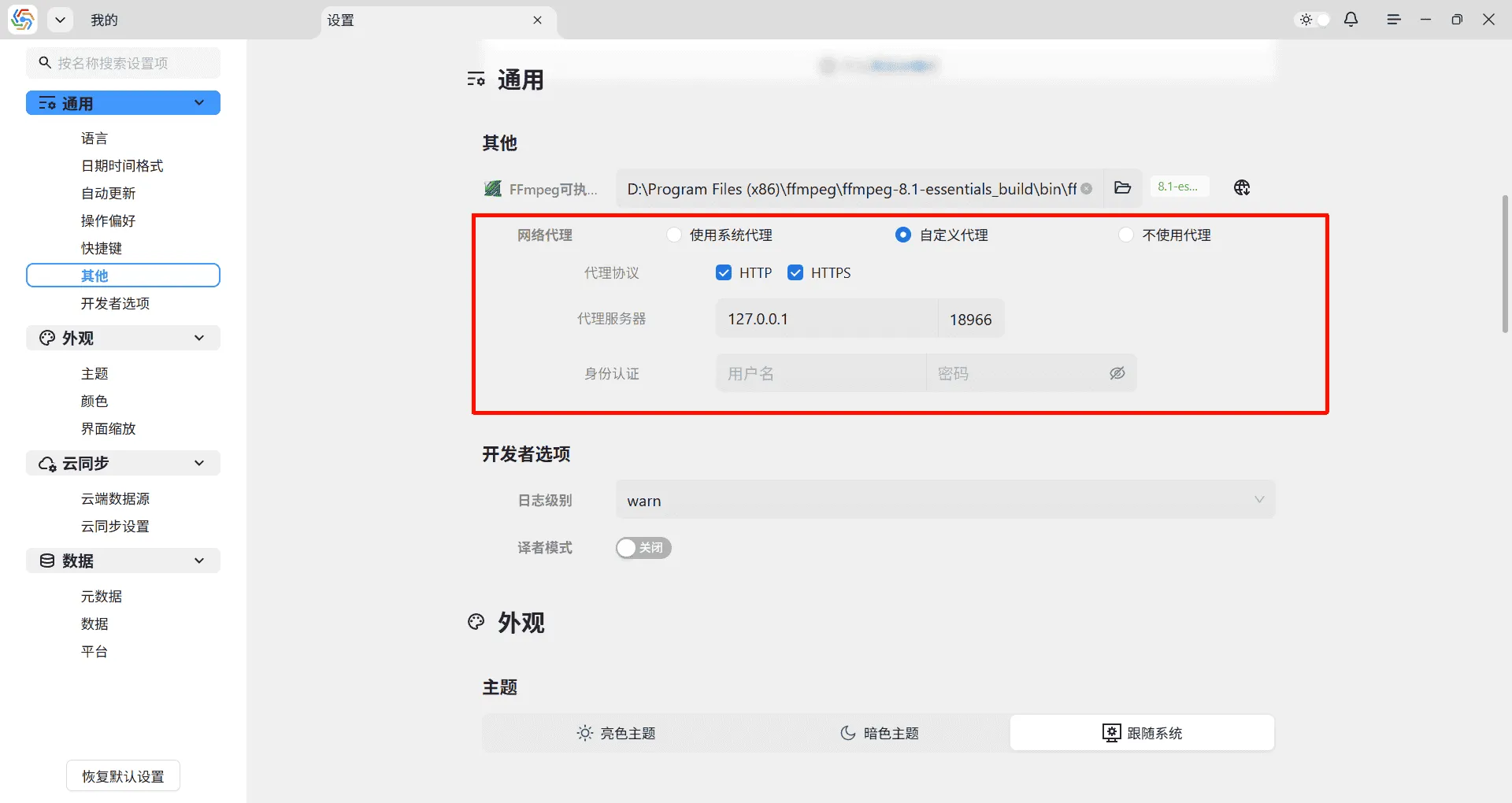
Task: Click the 外观 palette icon in sidebar
Action: click(47, 338)
